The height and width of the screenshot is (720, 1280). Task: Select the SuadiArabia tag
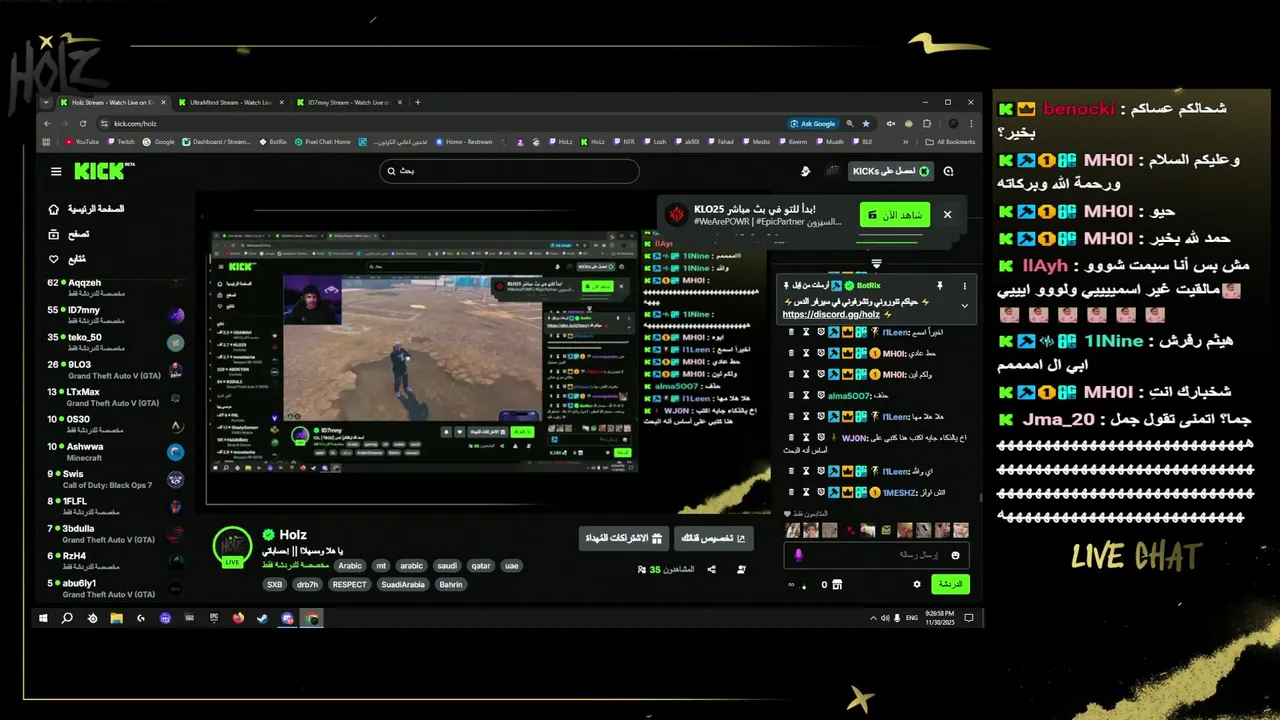pos(403,584)
